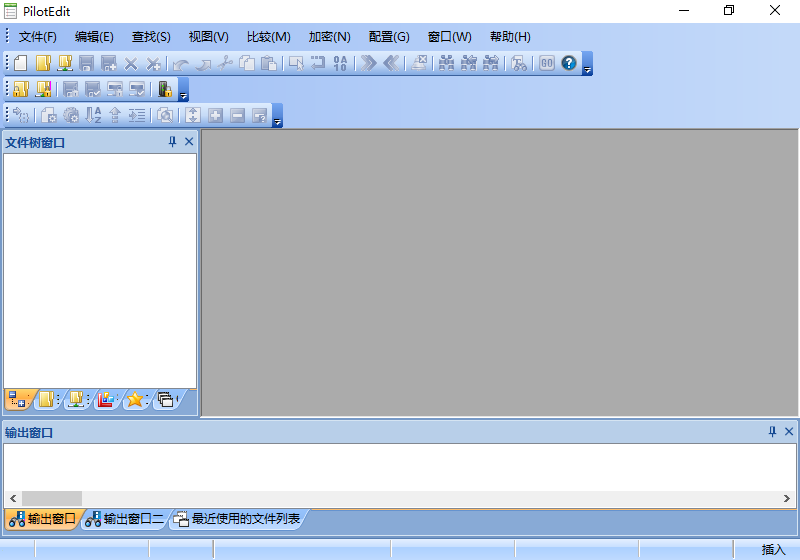Click the find previous binoculars icon

[x=468, y=63]
